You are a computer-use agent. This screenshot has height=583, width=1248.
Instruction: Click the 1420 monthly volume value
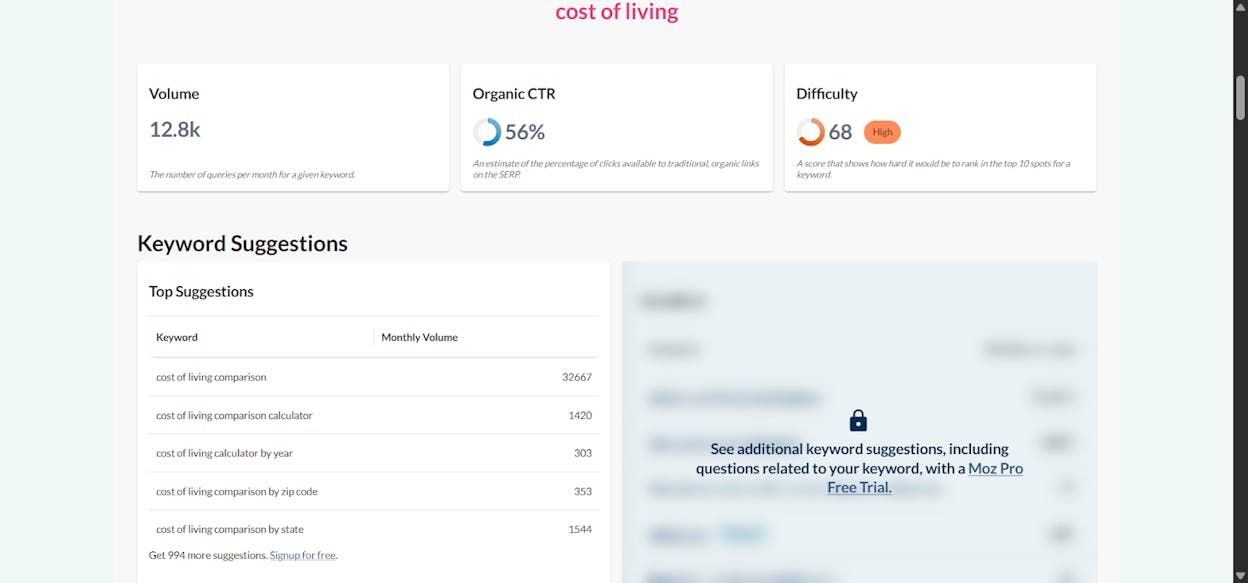(580, 415)
